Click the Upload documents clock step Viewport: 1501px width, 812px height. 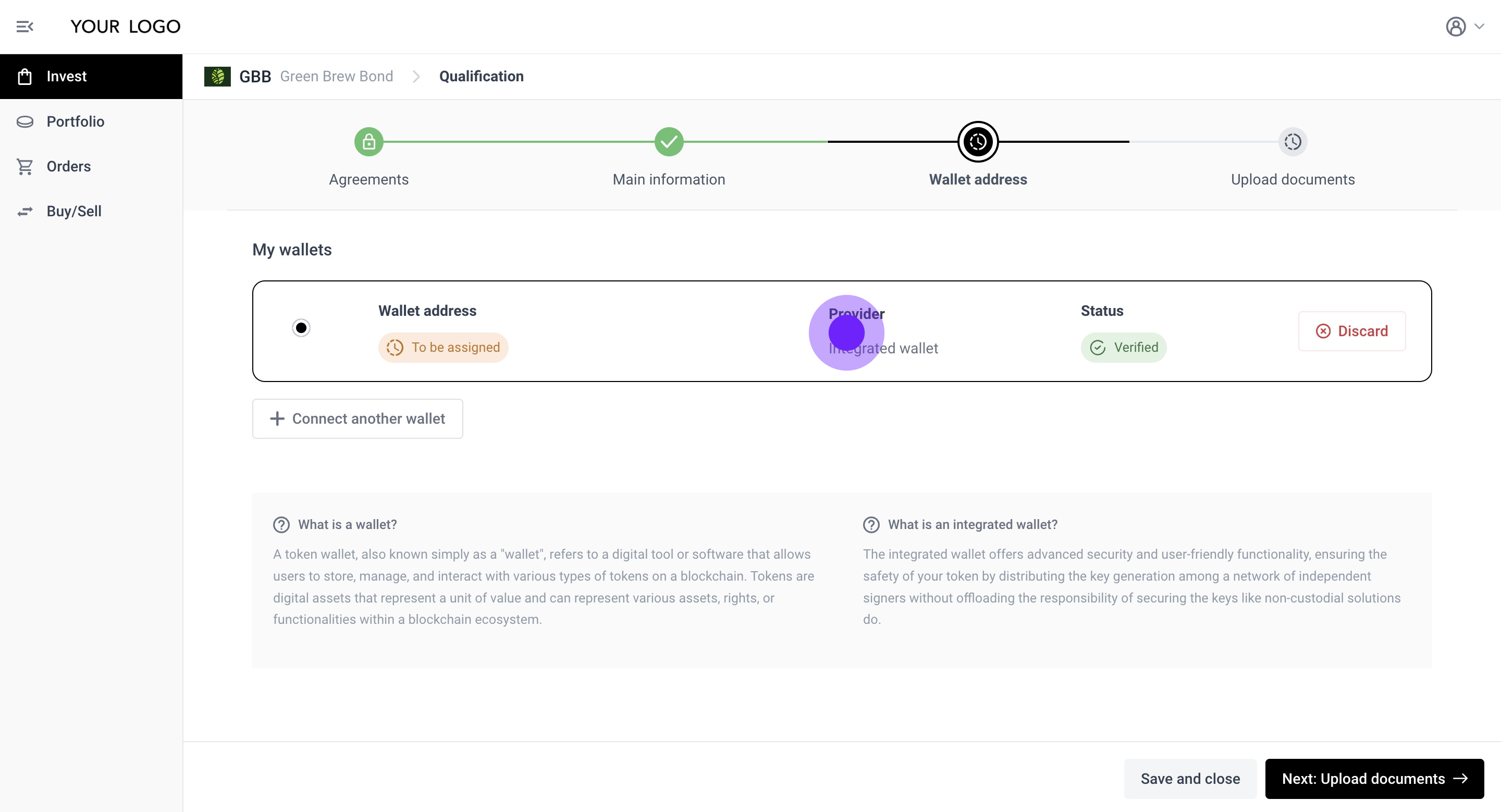pyautogui.click(x=1293, y=142)
